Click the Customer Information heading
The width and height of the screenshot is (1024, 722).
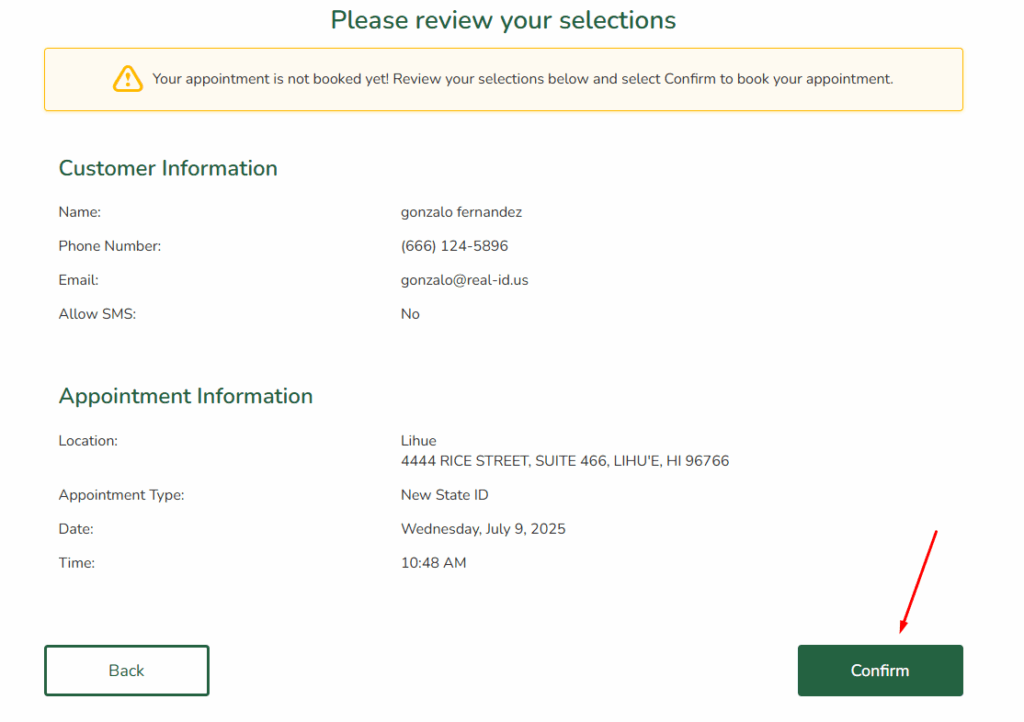pos(168,168)
